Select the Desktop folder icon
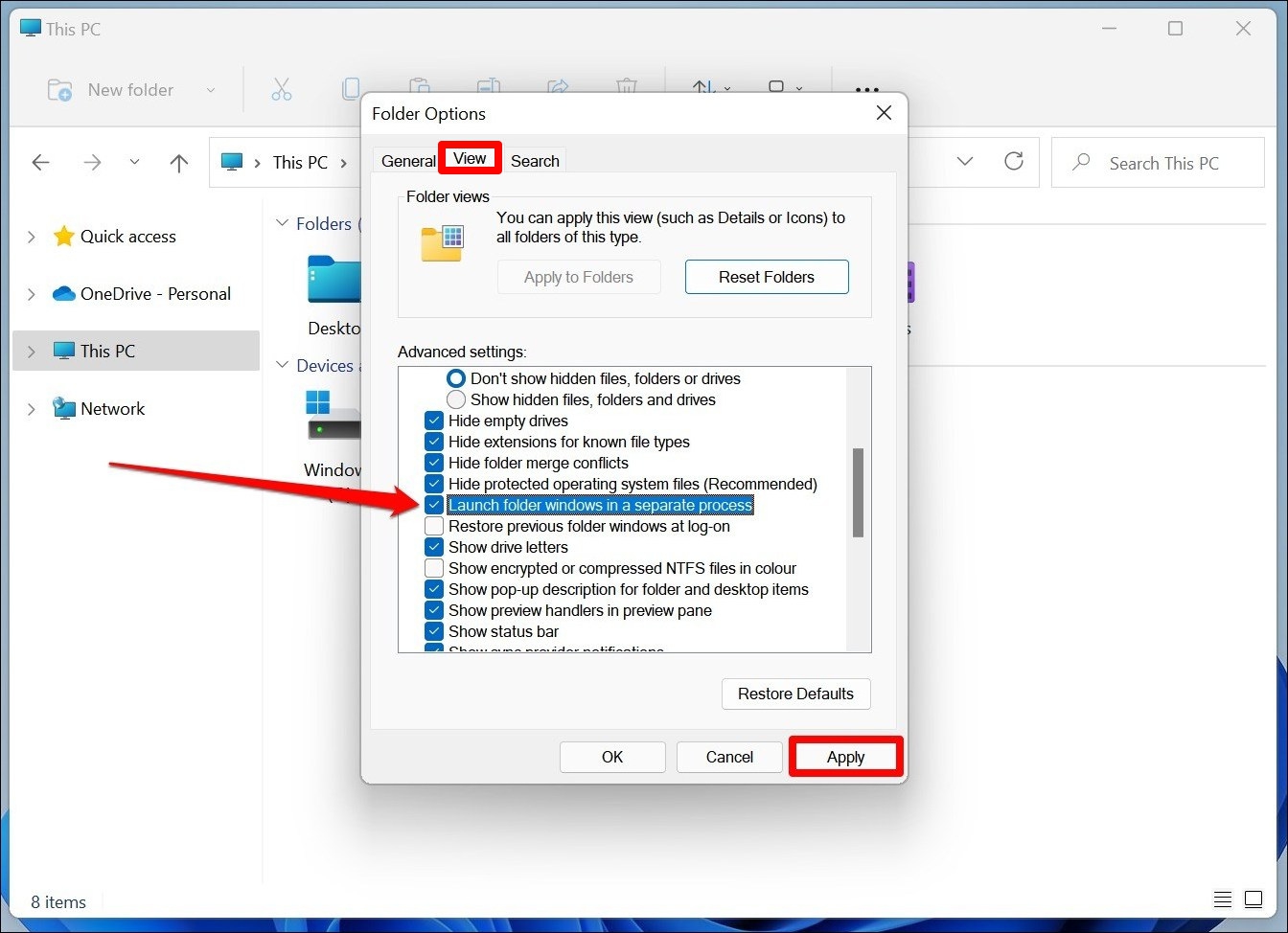This screenshot has height=933, width=1288. click(333, 279)
